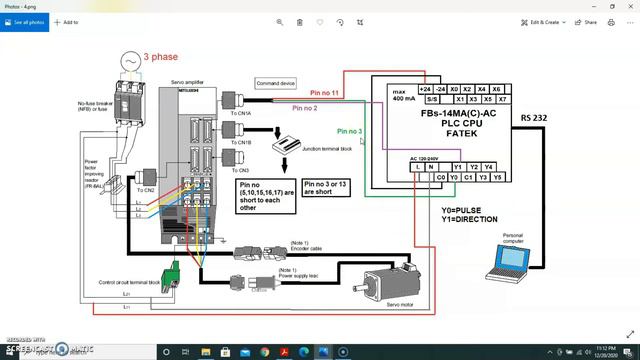Click the Command device label in the diagram

pos(276,83)
